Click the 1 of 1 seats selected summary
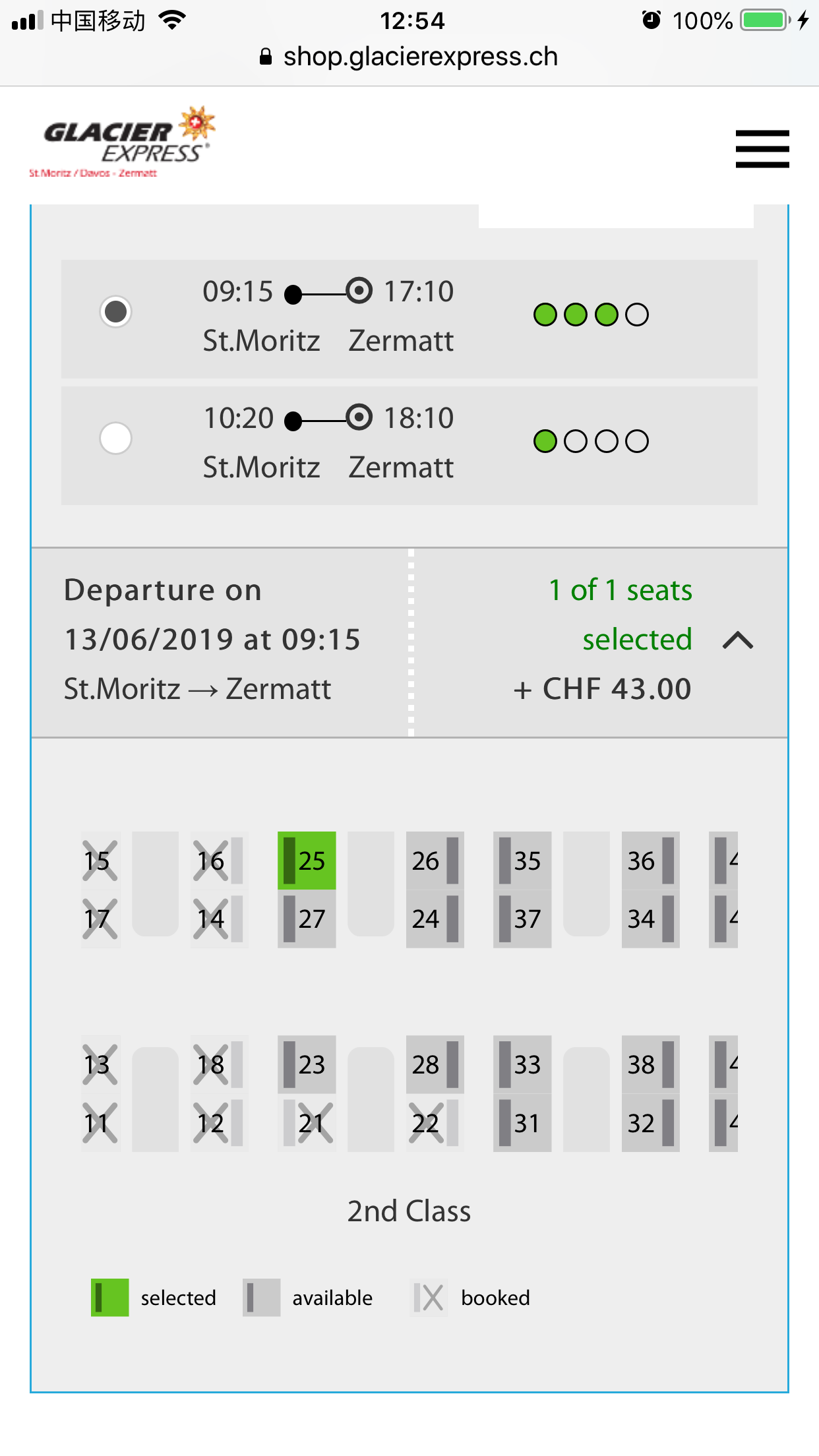The image size is (819, 1456). (x=620, y=615)
